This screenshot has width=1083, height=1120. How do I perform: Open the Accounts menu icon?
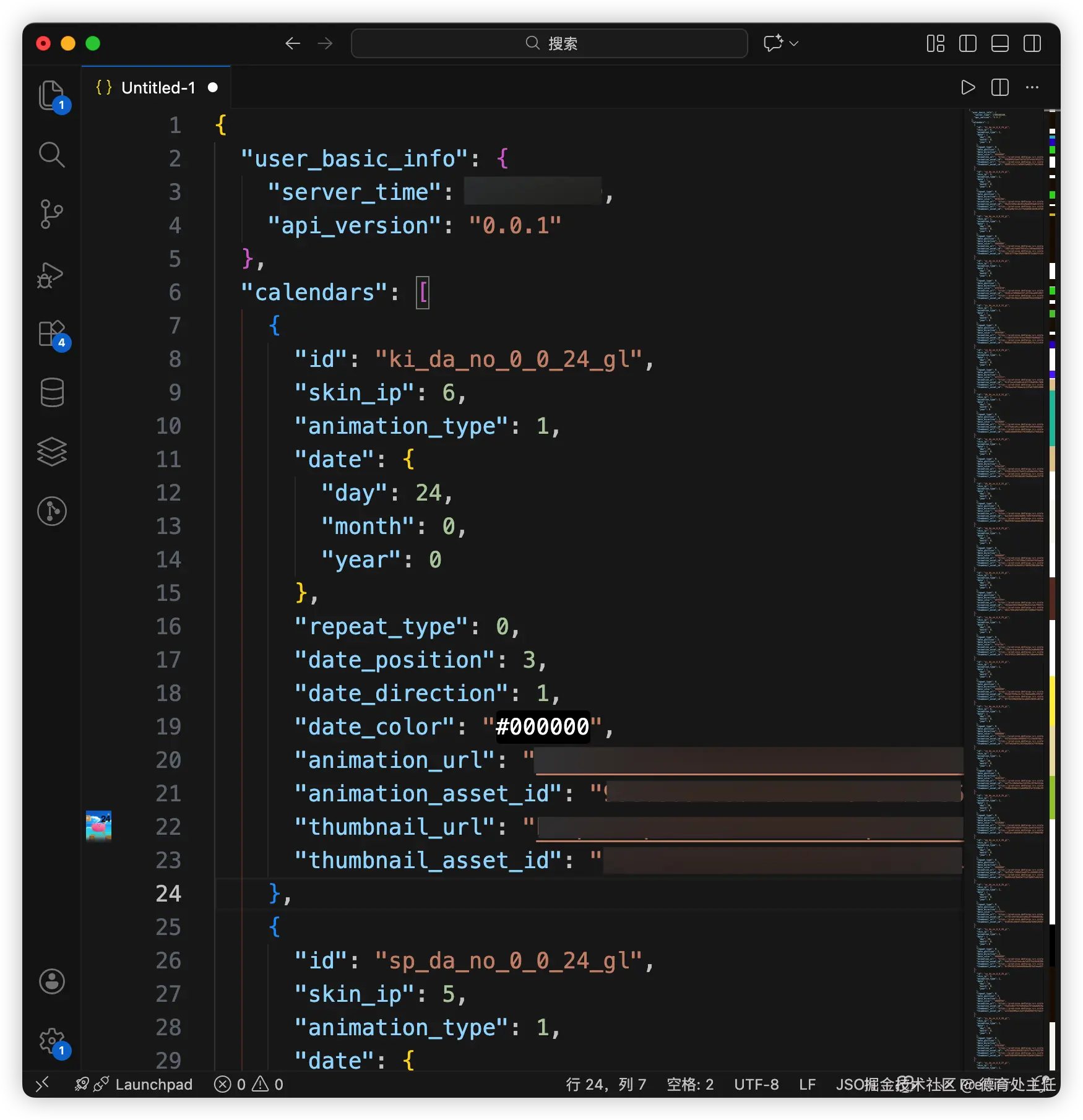click(51, 981)
